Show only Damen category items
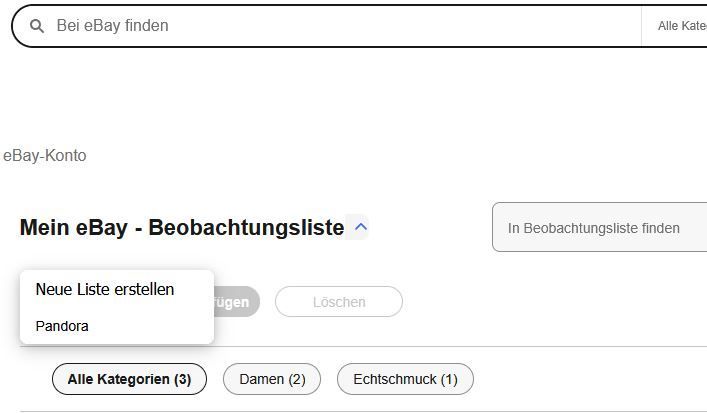This screenshot has width=707, height=413. [272, 379]
